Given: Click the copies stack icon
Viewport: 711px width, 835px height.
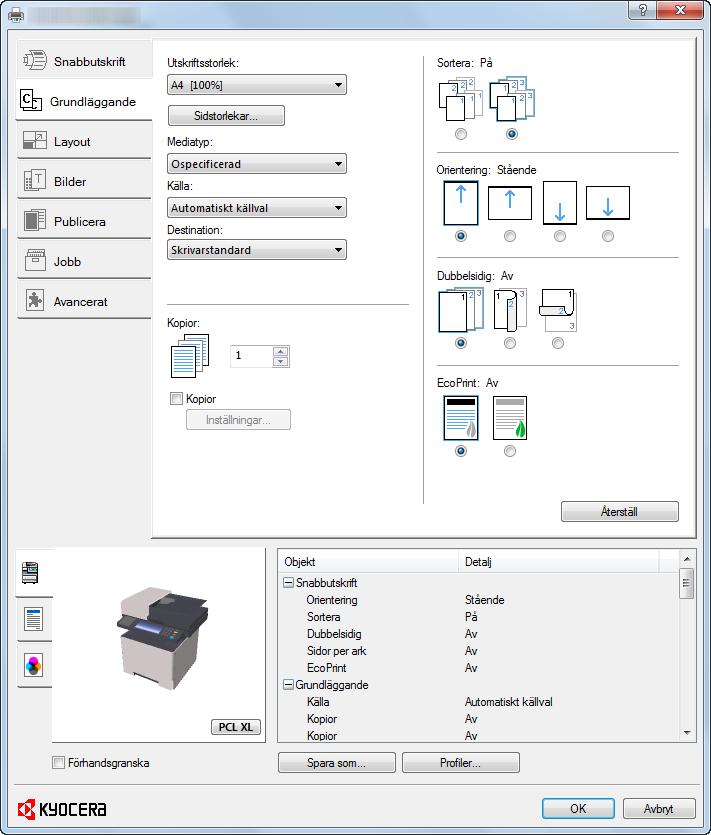Looking at the screenshot, I should 190,356.
